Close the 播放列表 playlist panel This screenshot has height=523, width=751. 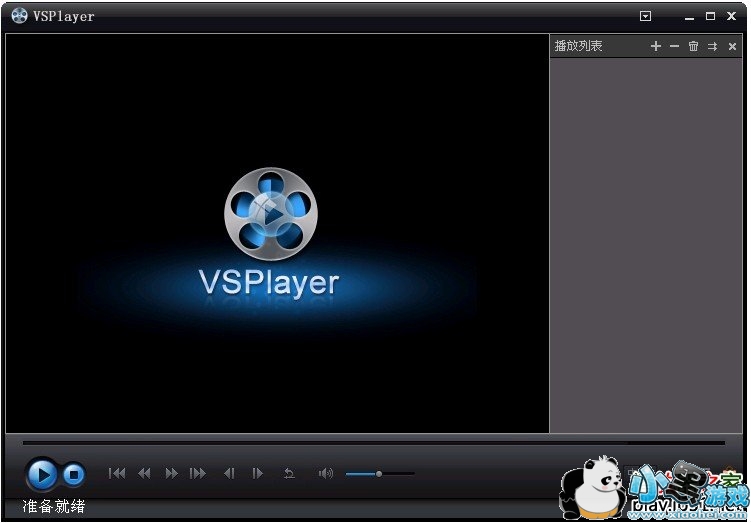pos(732,46)
